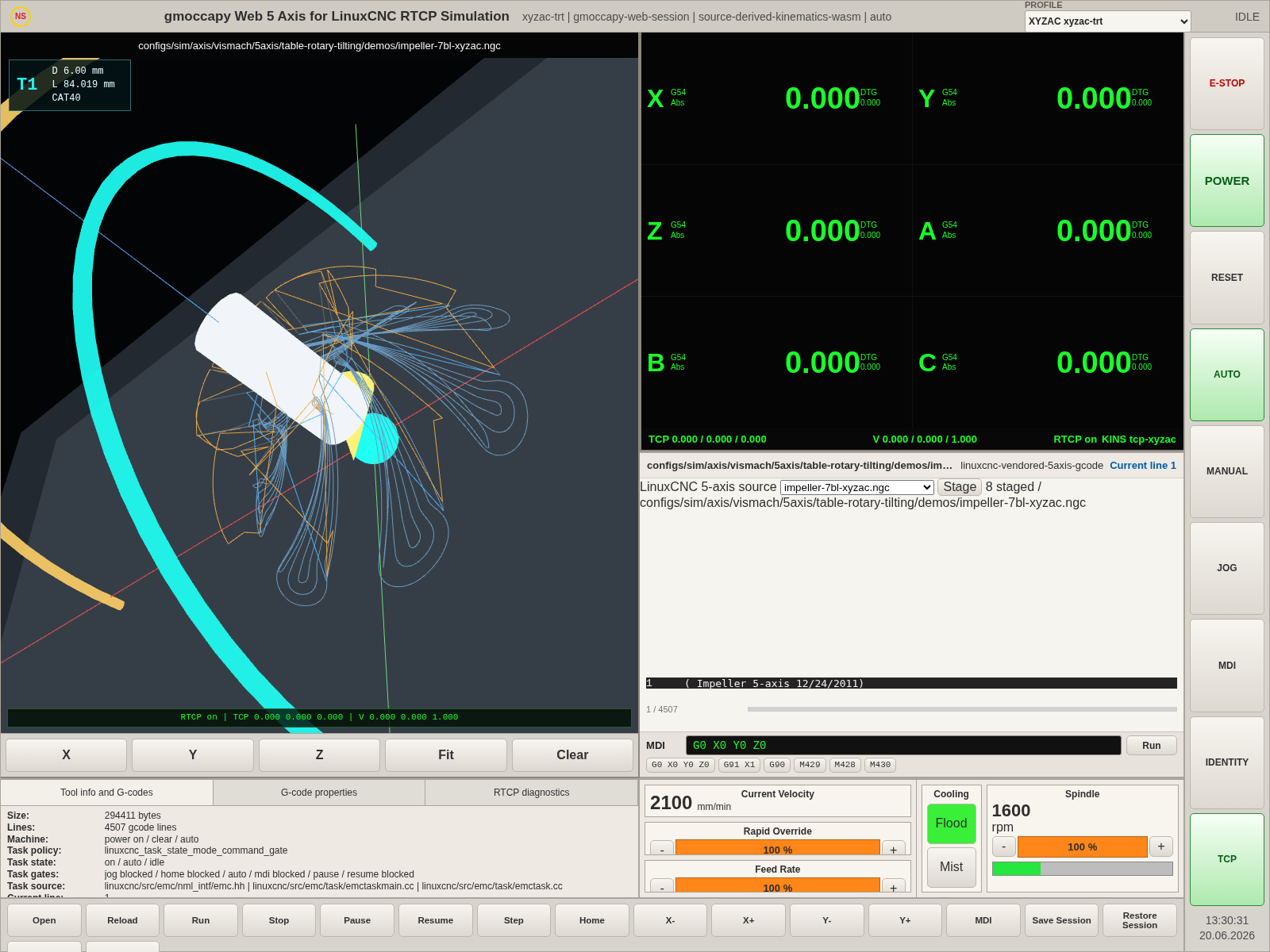Click MDI in the bottom toolbar
Viewport: 1270px width, 952px height.
pyautogui.click(x=983, y=920)
